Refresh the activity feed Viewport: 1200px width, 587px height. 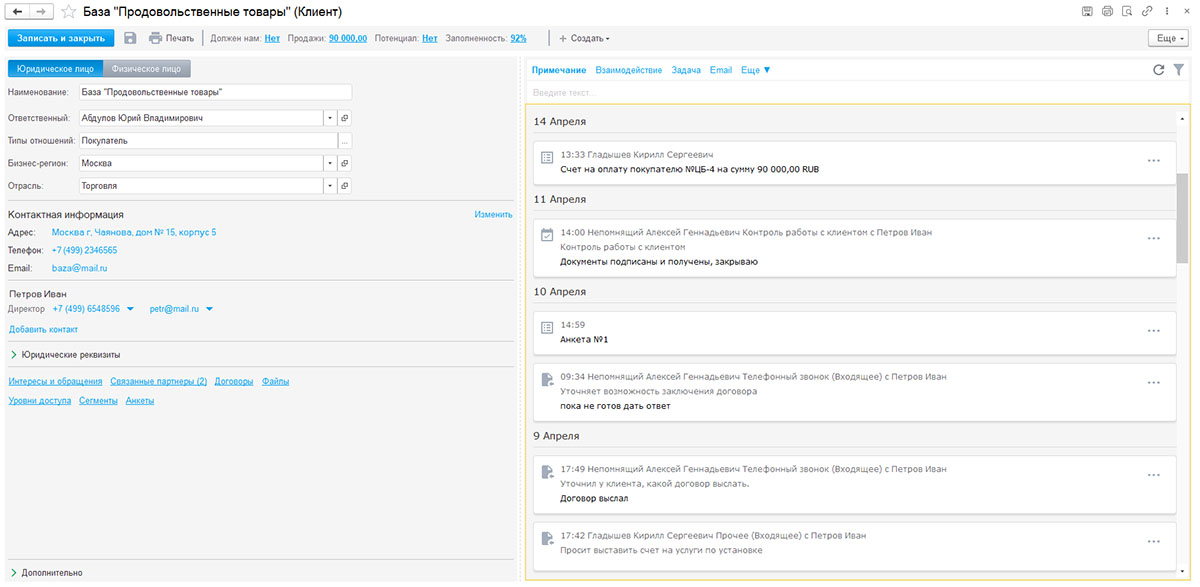pos(1159,70)
